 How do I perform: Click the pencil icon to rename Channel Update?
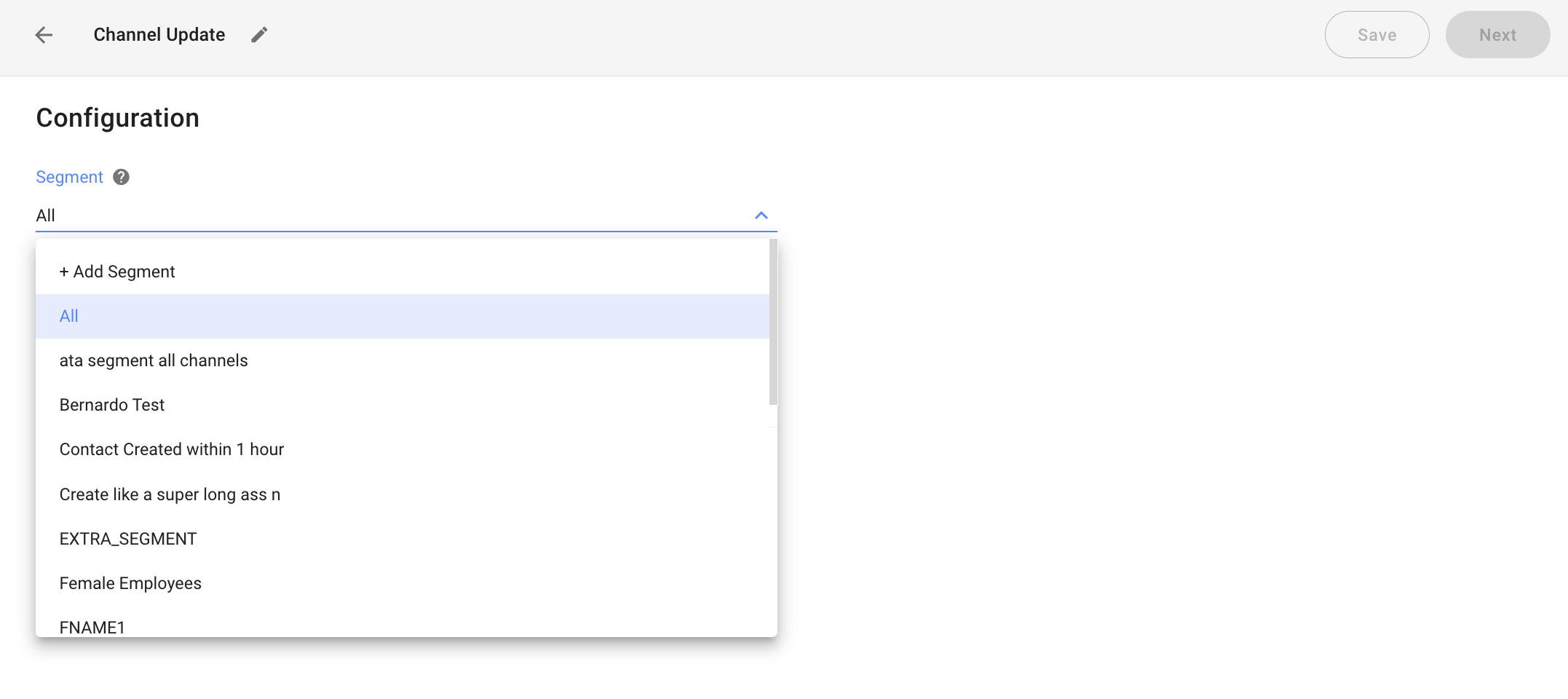259,34
